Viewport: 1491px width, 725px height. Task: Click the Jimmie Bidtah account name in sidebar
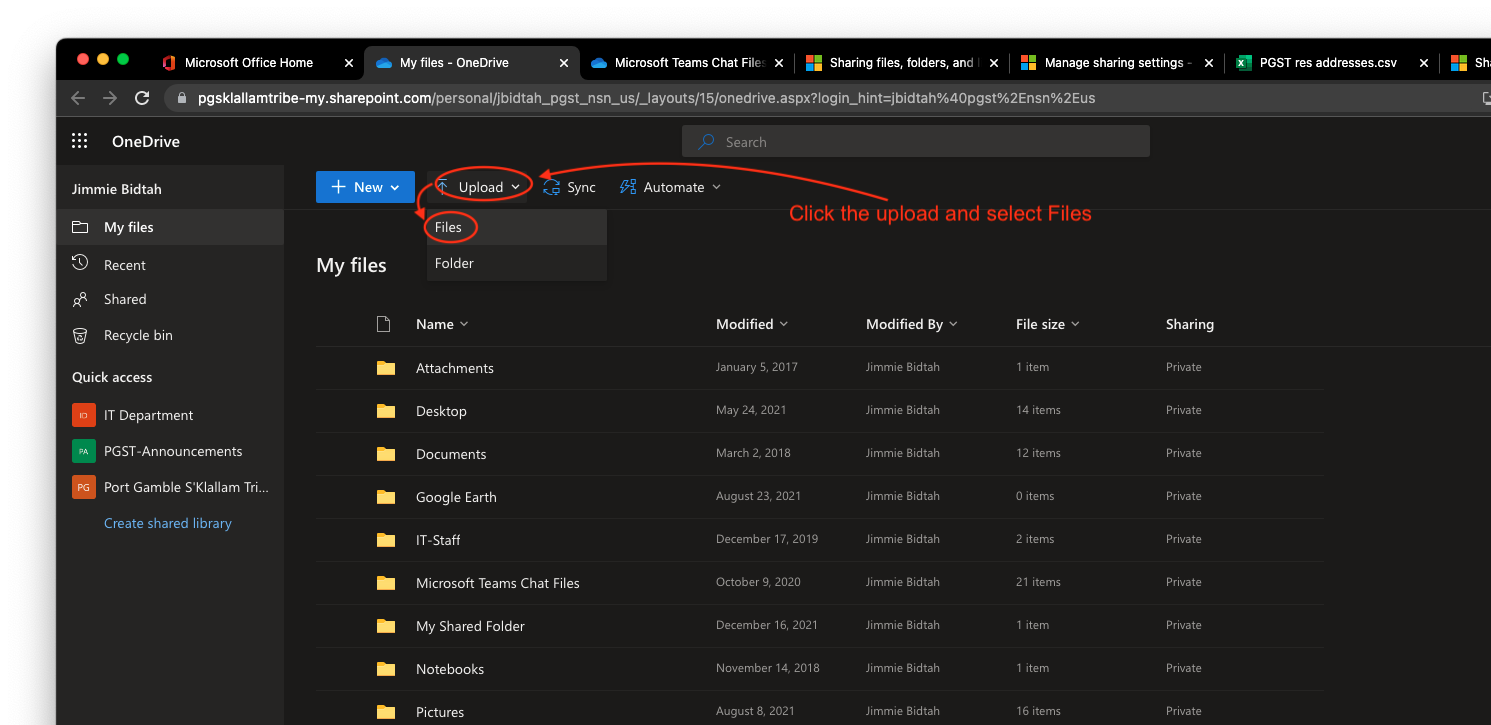coord(117,189)
